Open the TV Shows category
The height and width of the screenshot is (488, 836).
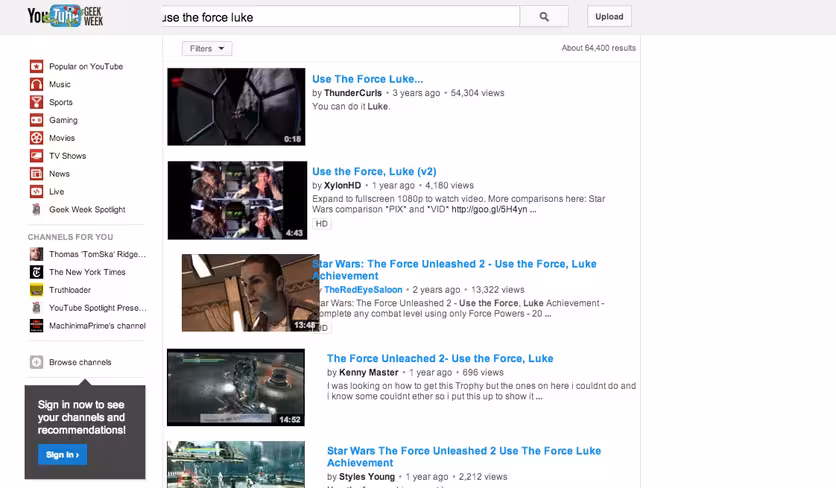67,156
